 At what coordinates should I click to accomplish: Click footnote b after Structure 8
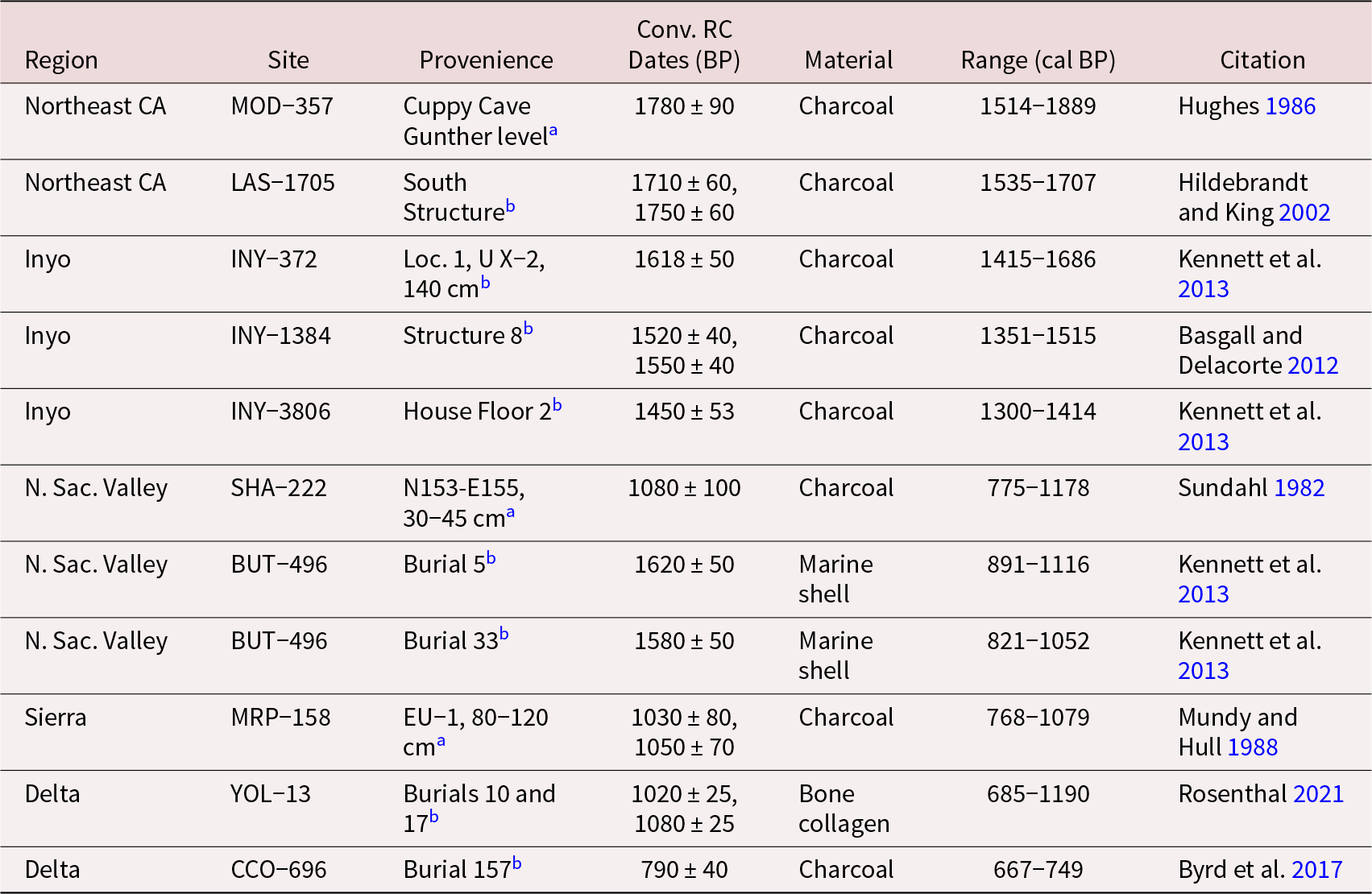[x=528, y=329]
